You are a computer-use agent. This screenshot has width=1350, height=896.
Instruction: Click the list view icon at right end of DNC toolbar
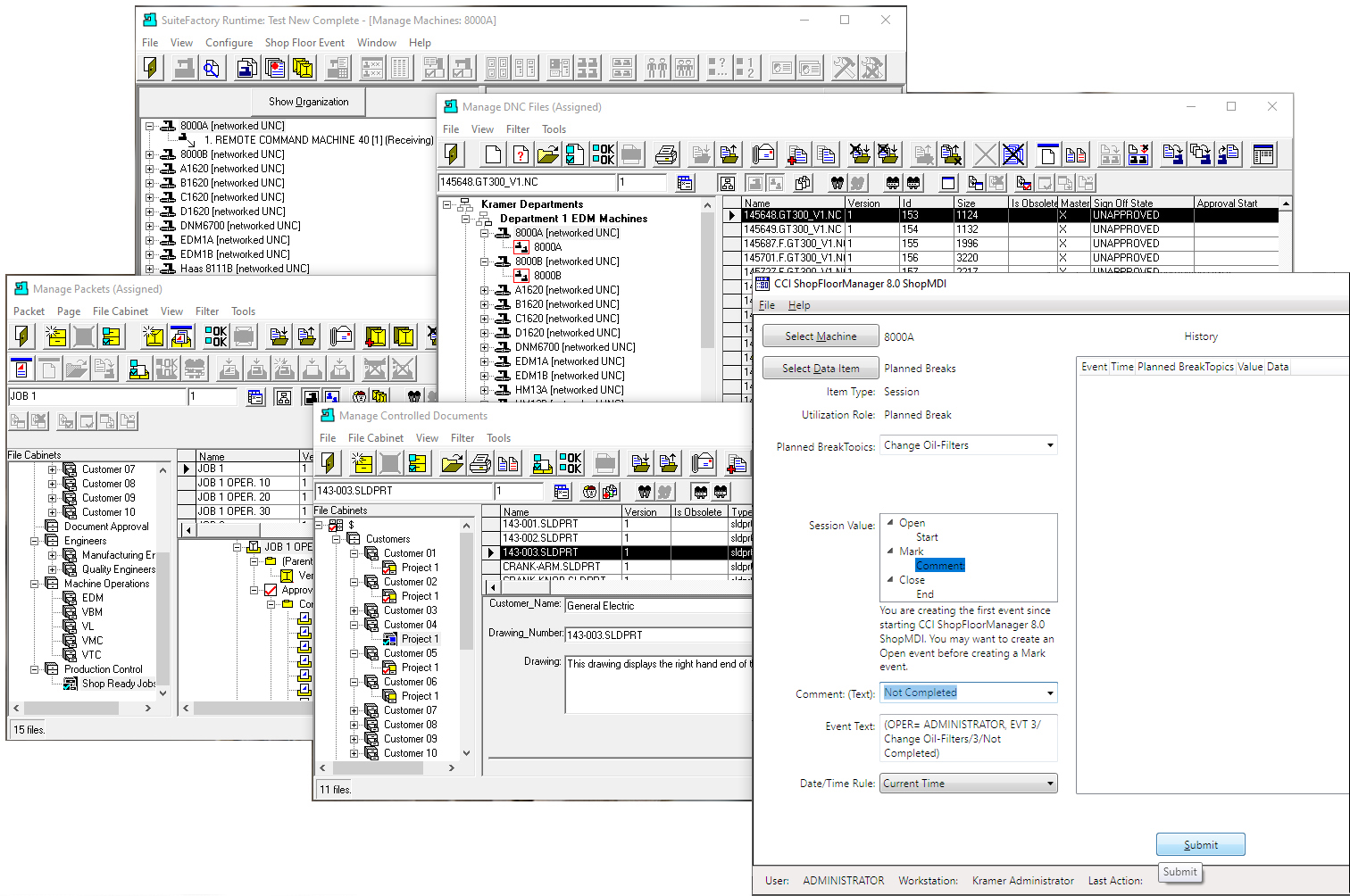click(x=1263, y=154)
